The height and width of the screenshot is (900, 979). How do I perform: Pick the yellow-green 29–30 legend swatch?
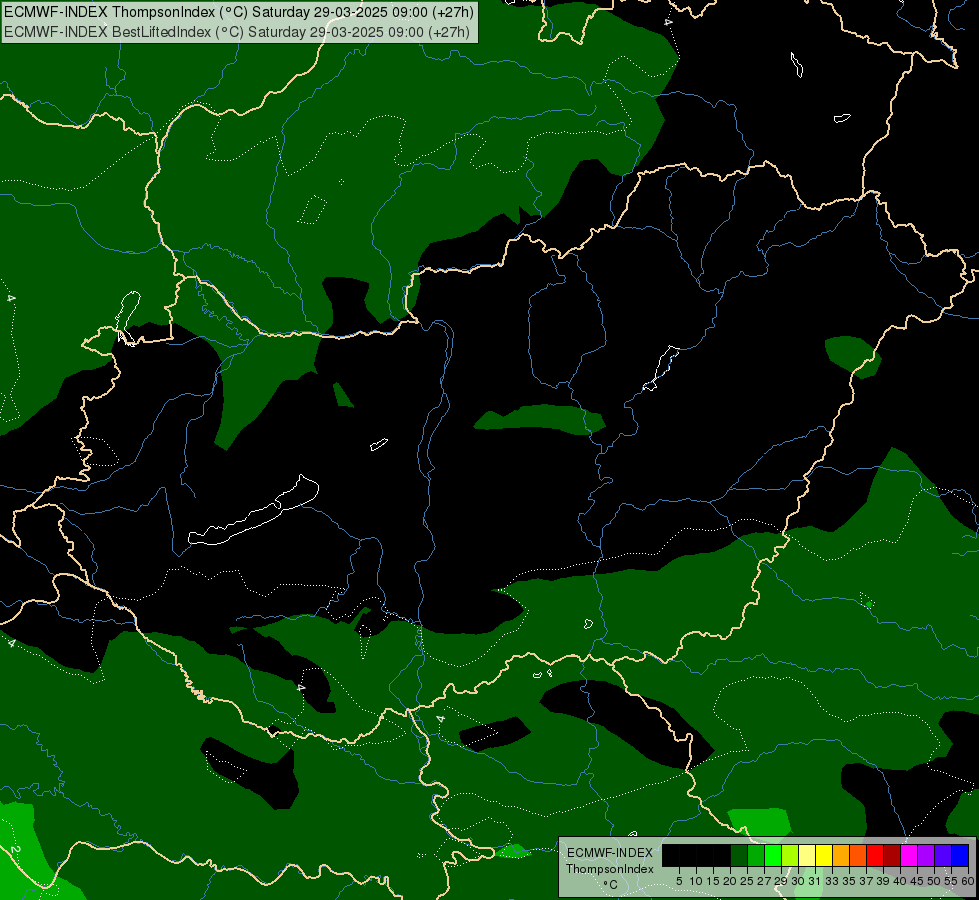[790, 855]
